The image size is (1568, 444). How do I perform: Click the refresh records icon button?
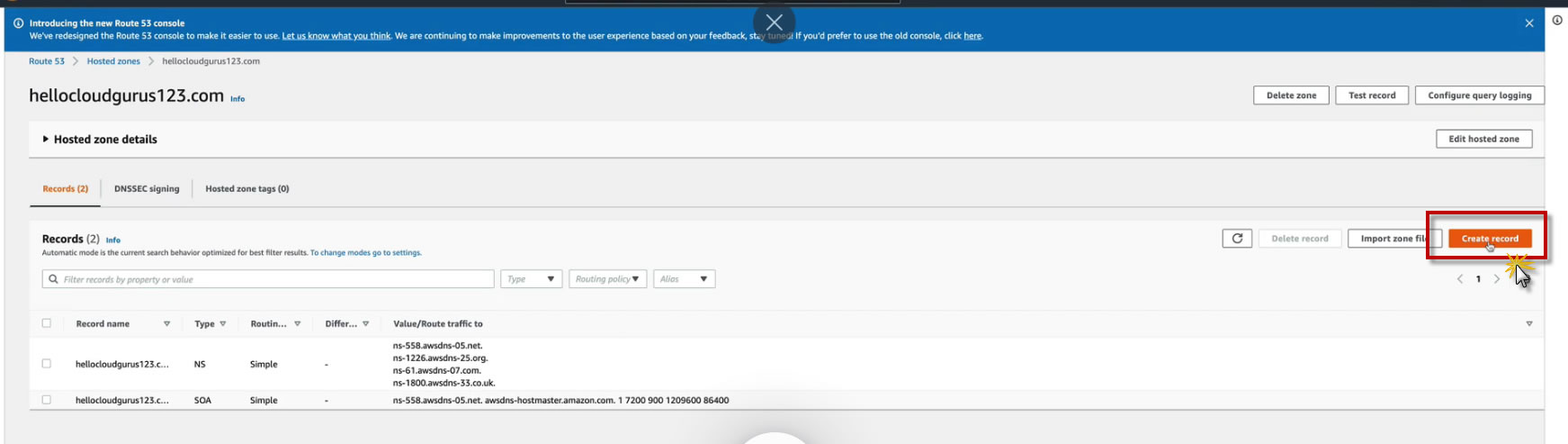(1237, 239)
